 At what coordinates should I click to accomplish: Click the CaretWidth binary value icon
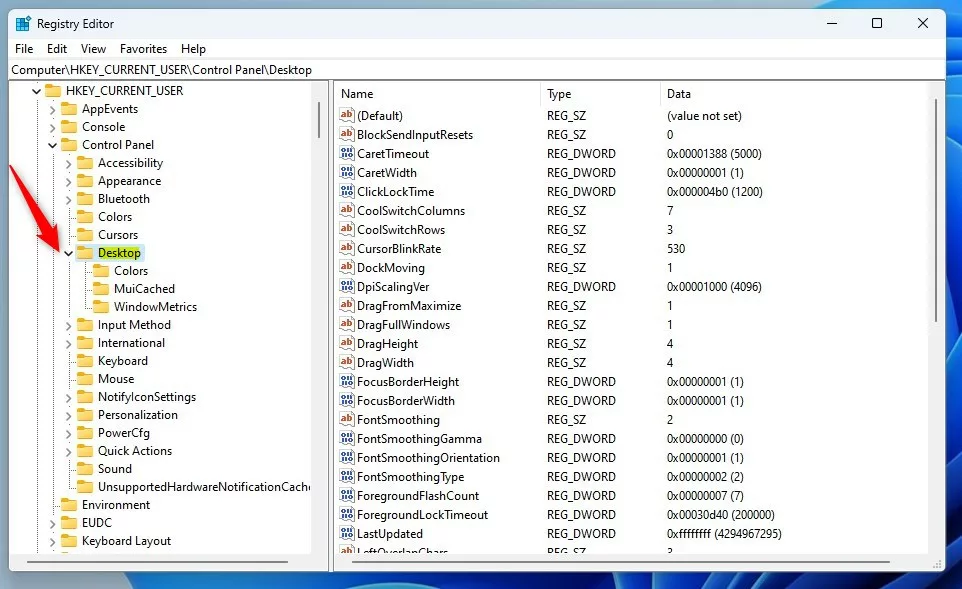point(347,172)
